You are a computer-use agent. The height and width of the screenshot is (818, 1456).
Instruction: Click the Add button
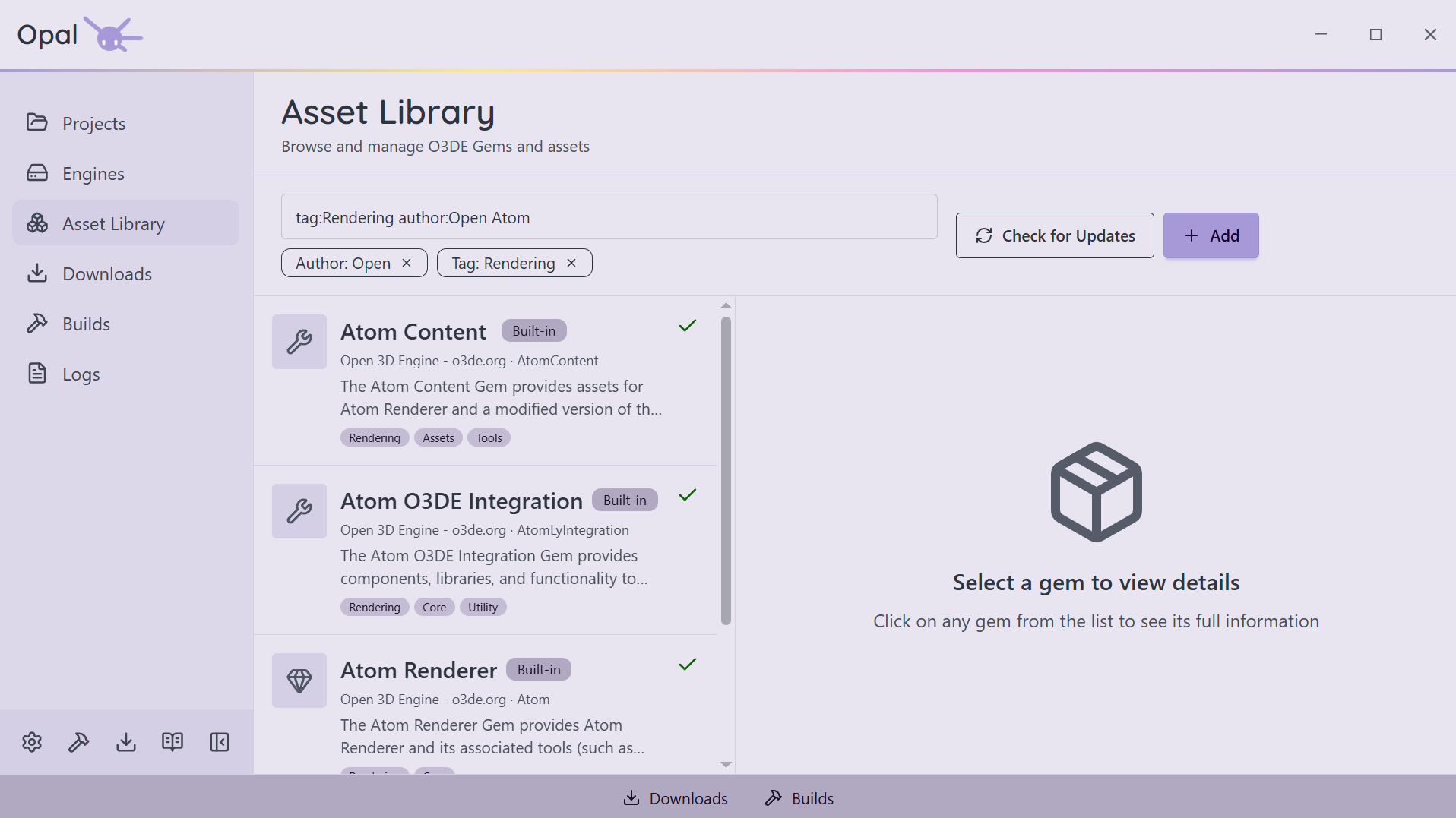(x=1211, y=235)
